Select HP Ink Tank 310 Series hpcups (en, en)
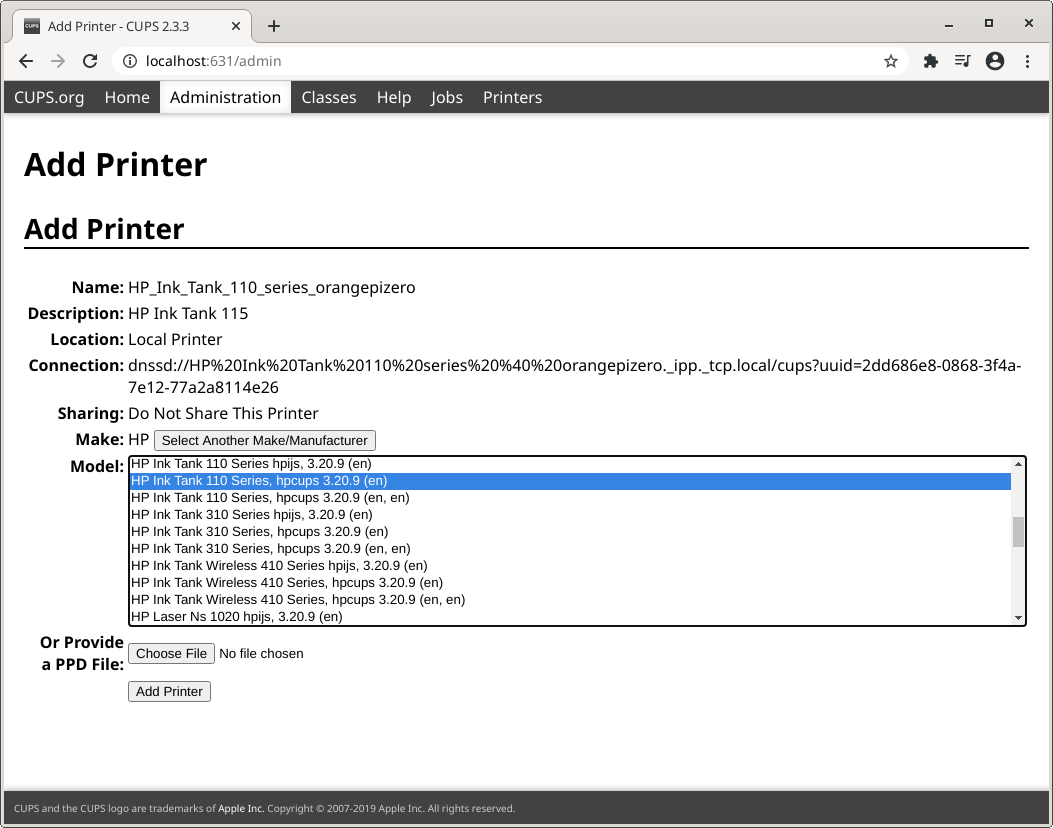Image resolution: width=1053 pixels, height=828 pixels. click(x=570, y=549)
